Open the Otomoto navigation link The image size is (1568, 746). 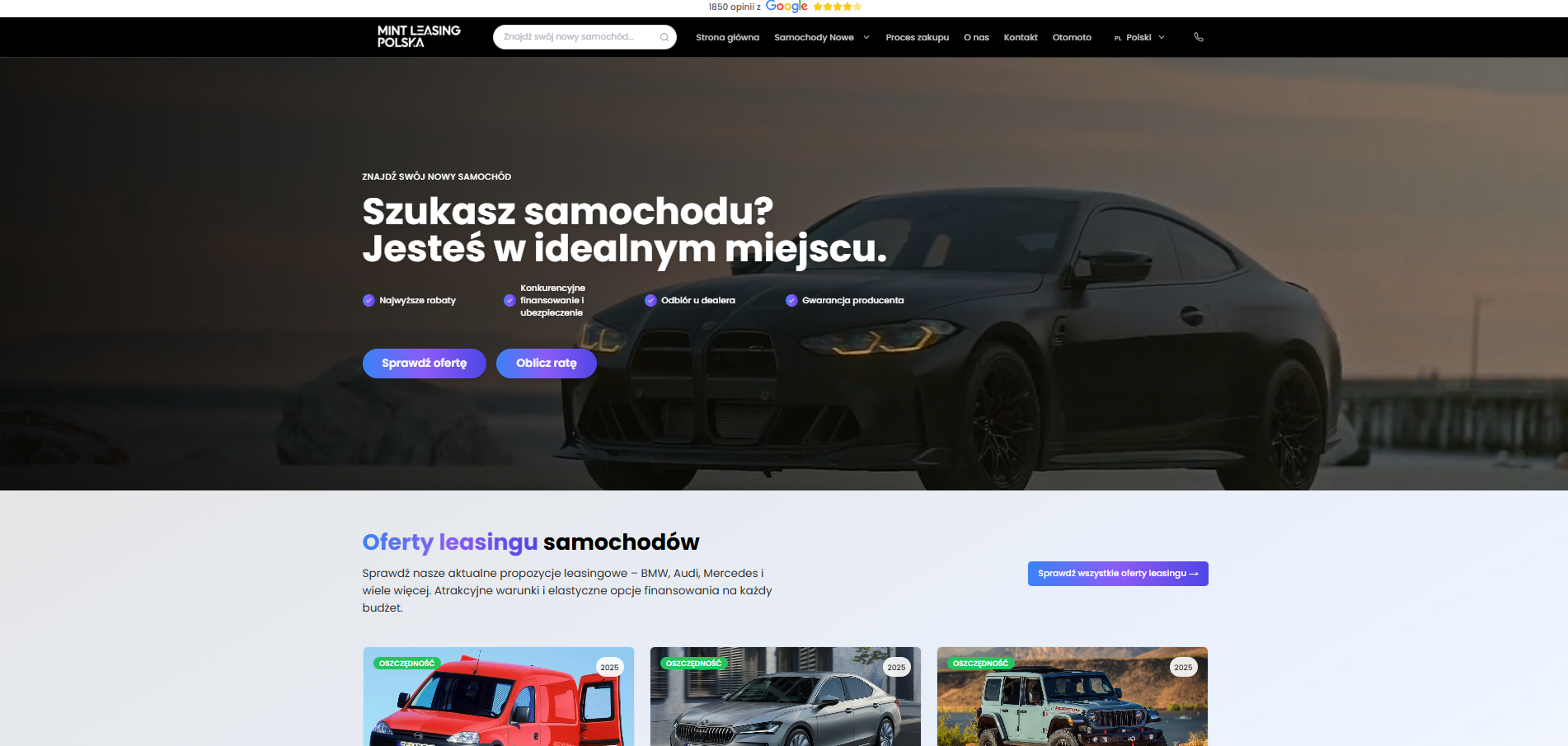[1072, 37]
